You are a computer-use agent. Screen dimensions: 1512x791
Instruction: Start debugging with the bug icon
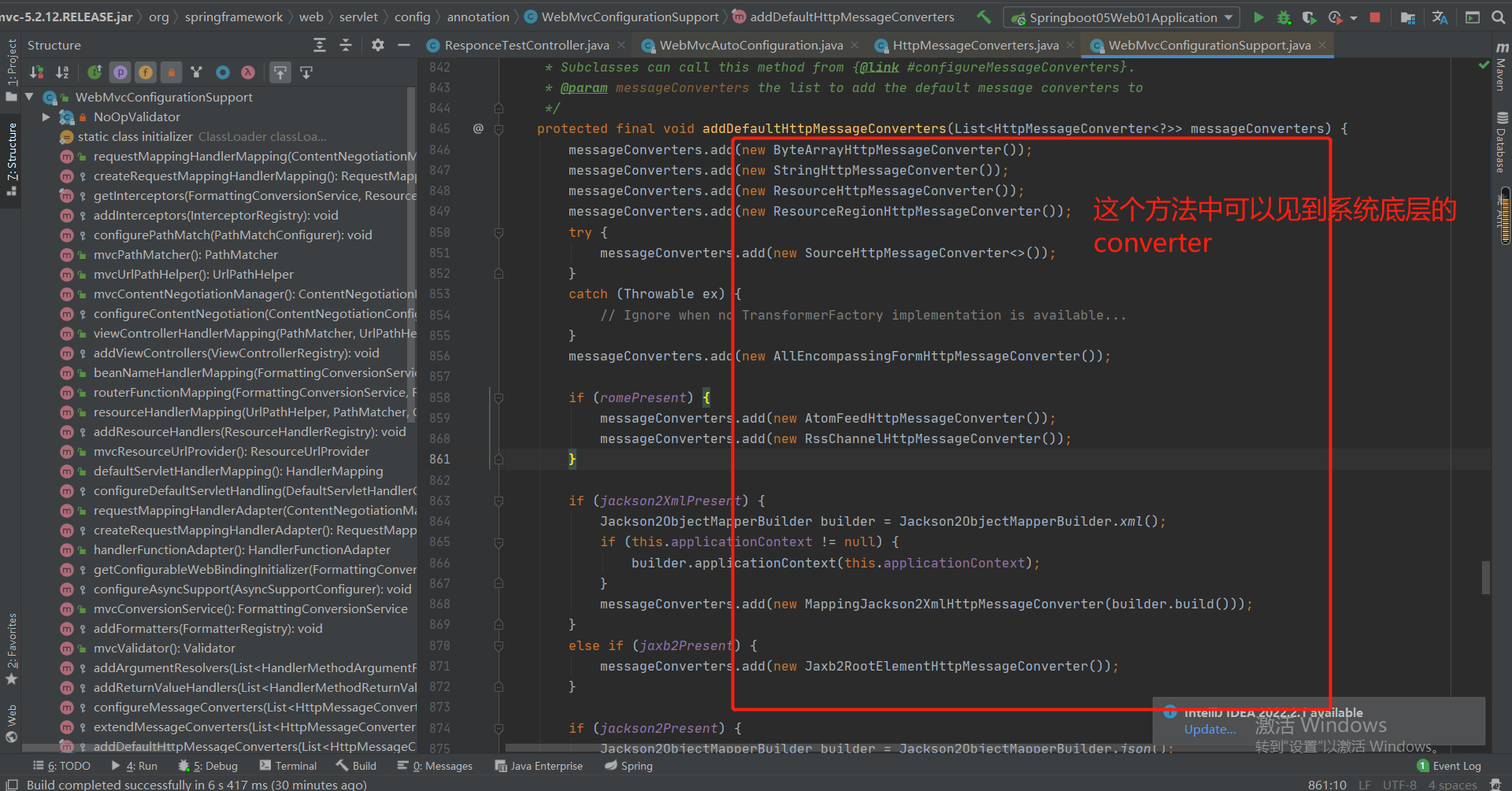tap(1284, 17)
